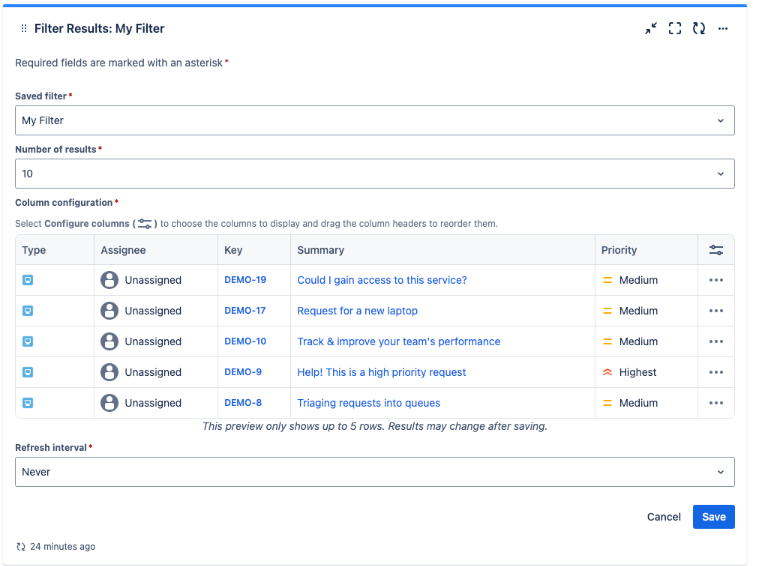Refresh the Filter Results gadget
This screenshot has width=757, height=566.
(x=699, y=28)
